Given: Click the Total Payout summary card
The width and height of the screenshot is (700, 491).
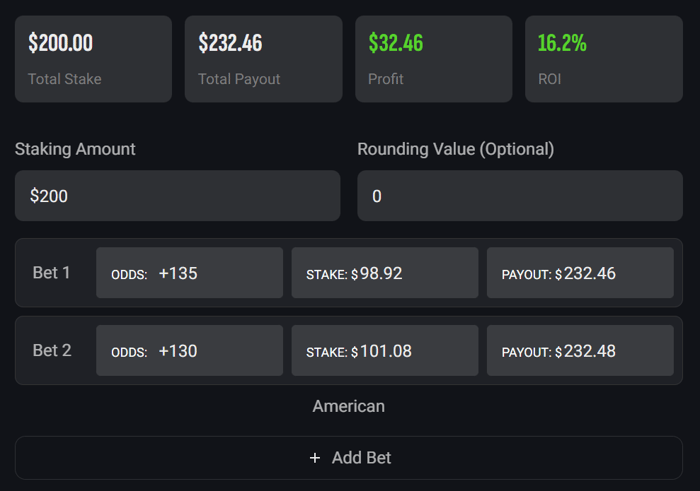Looking at the screenshot, I should coord(263,58).
